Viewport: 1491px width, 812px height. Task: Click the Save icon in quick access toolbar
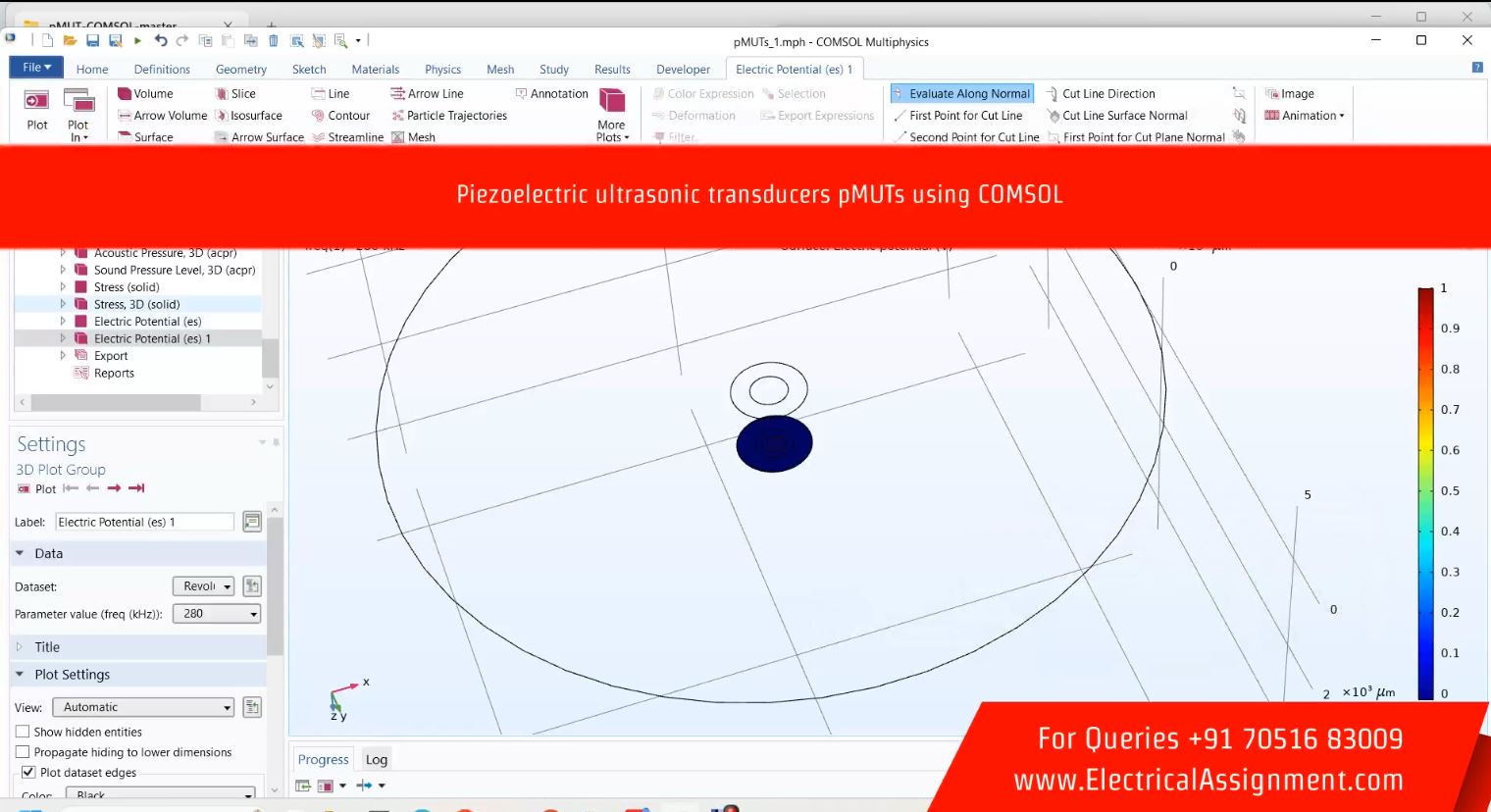(x=92, y=40)
